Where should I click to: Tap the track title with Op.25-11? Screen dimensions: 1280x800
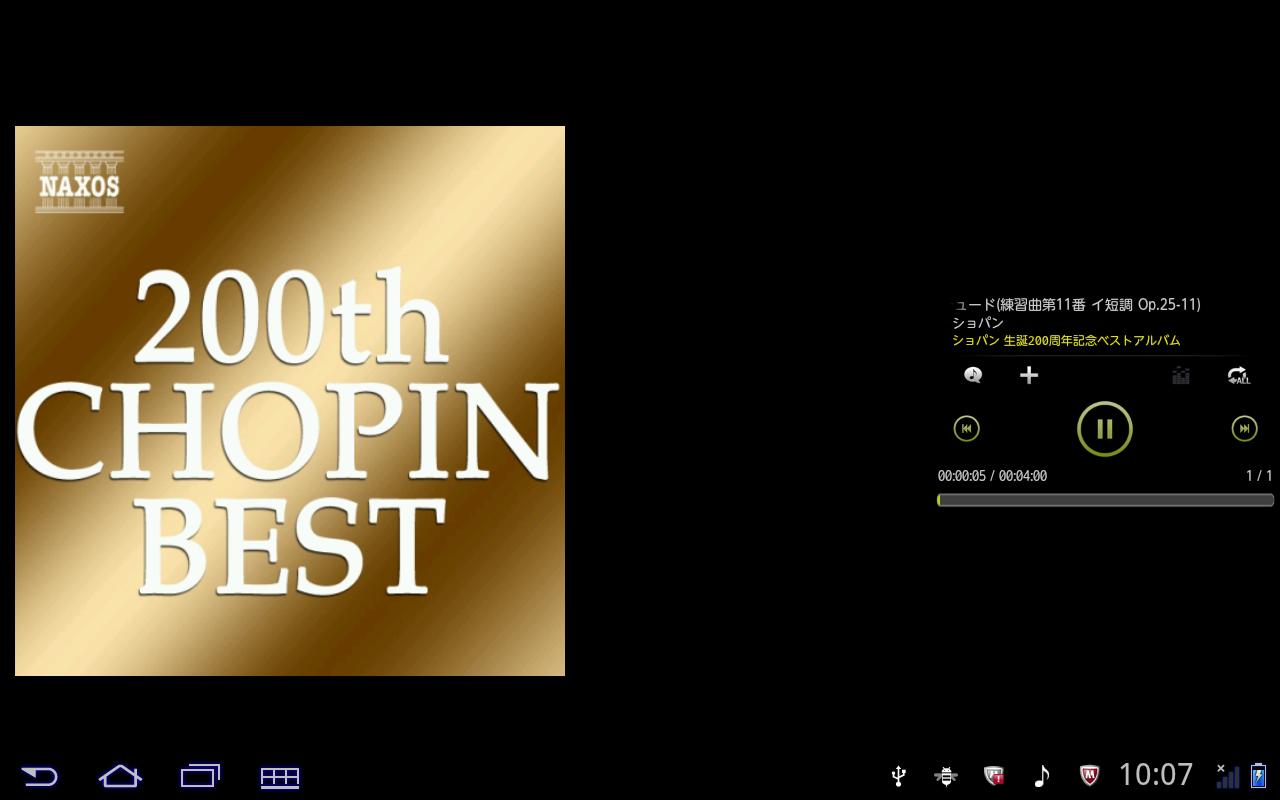tap(1076, 304)
